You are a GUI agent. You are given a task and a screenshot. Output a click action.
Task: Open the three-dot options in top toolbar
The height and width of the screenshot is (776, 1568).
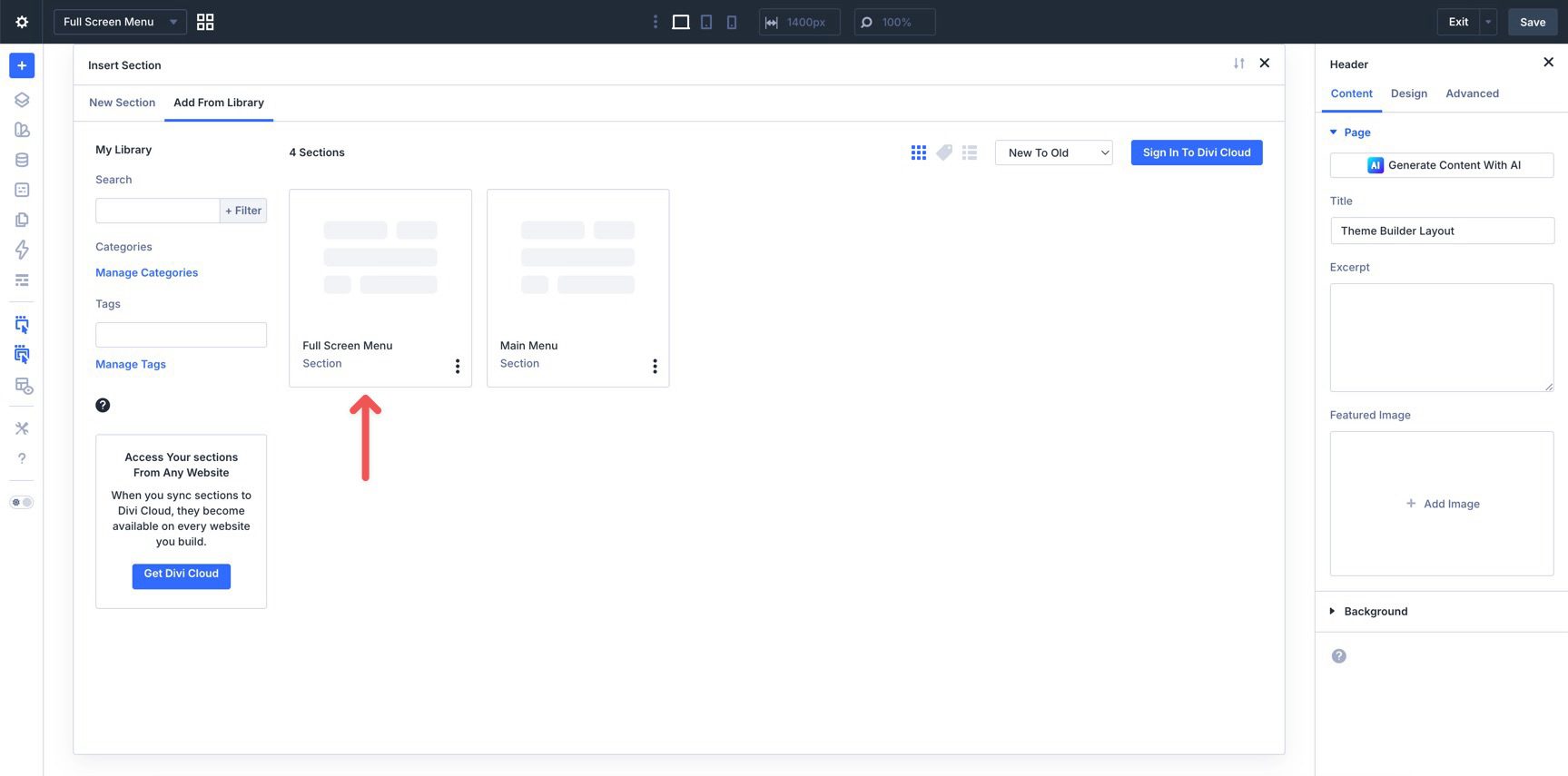(656, 22)
